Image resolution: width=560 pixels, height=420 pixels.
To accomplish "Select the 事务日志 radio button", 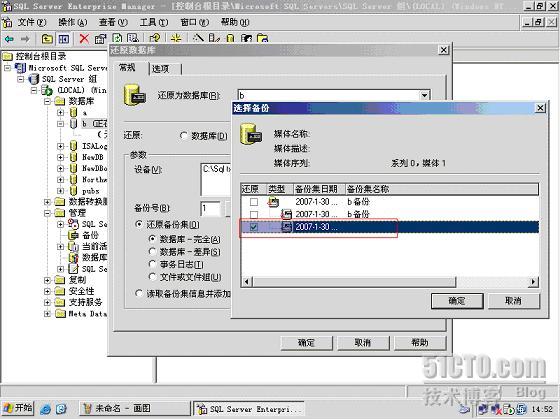I will pyautogui.click(x=152, y=264).
